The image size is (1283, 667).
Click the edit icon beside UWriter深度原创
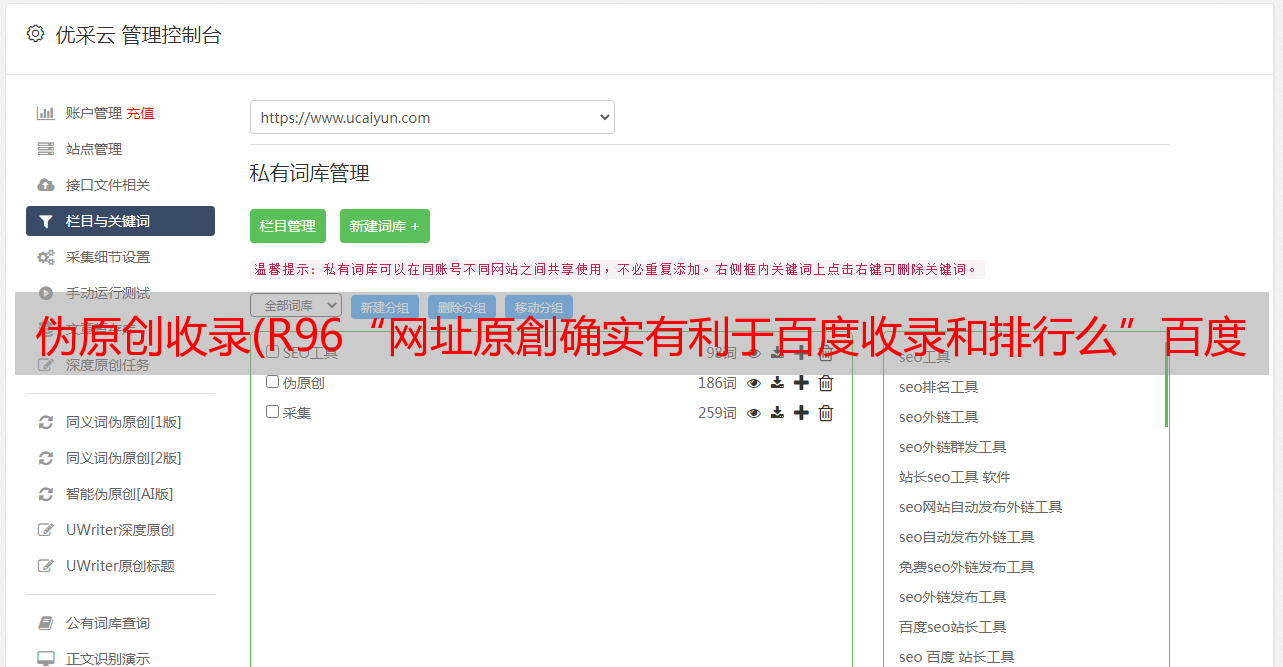[45, 530]
